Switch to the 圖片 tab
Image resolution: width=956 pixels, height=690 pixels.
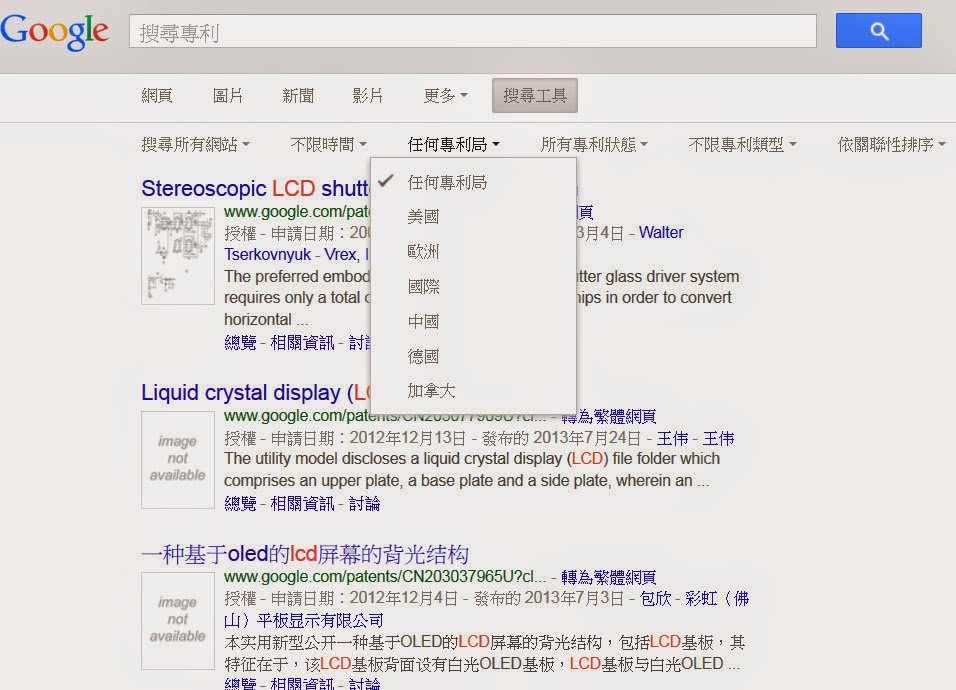[x=227, y=96]
